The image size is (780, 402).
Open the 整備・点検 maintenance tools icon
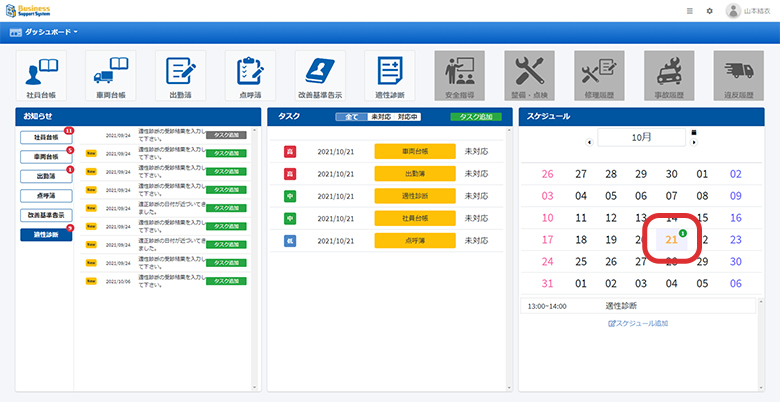[529, 76]
